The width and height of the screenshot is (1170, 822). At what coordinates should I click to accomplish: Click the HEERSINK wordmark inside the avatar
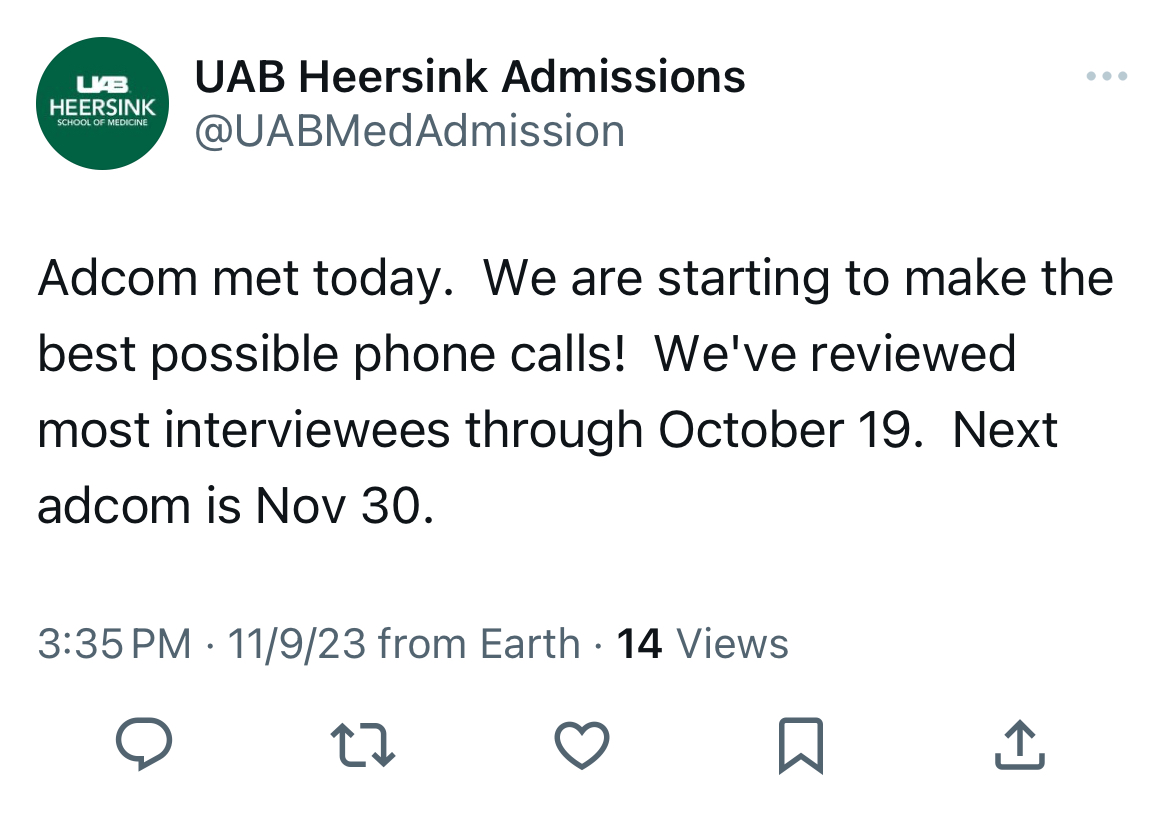pos(102,107)
